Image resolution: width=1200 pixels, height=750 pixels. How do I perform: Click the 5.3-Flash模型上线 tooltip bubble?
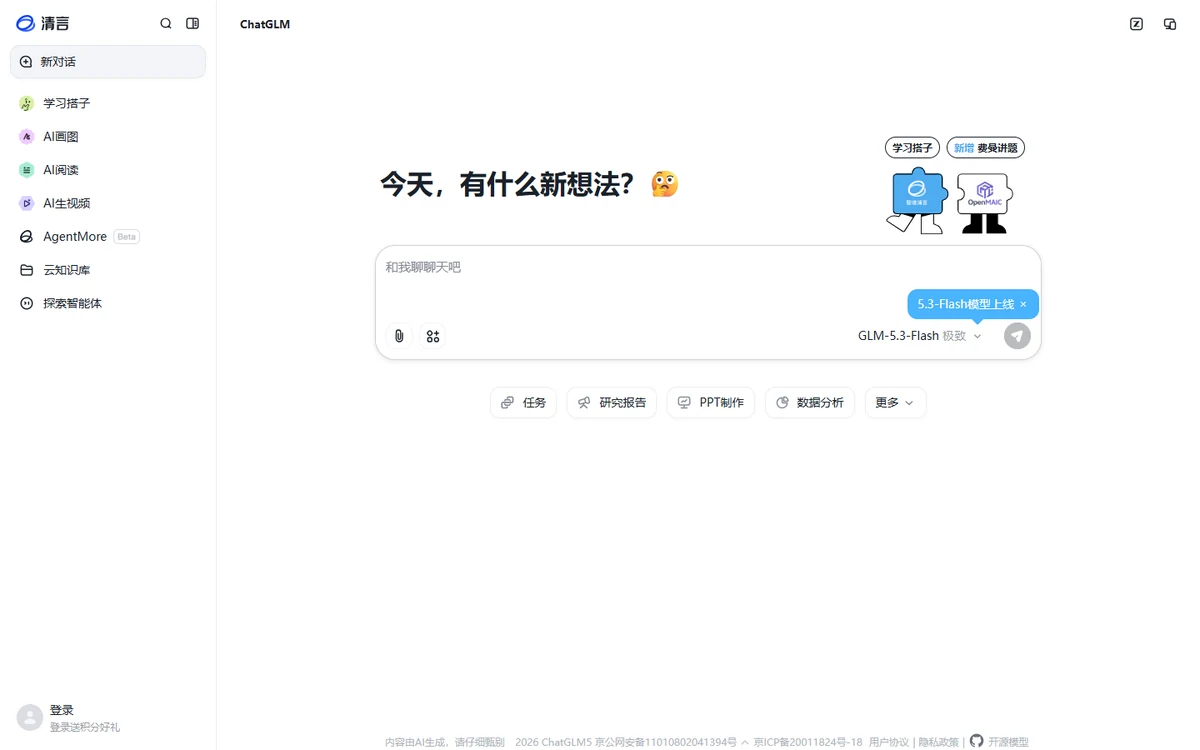click(973, 304)
